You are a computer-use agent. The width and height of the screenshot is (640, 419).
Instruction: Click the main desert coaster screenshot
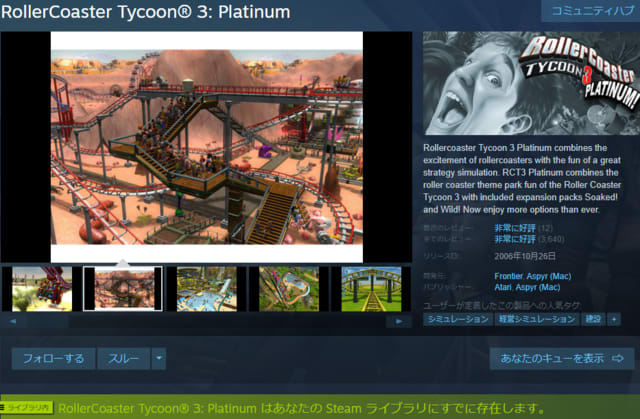coord(207,147)
